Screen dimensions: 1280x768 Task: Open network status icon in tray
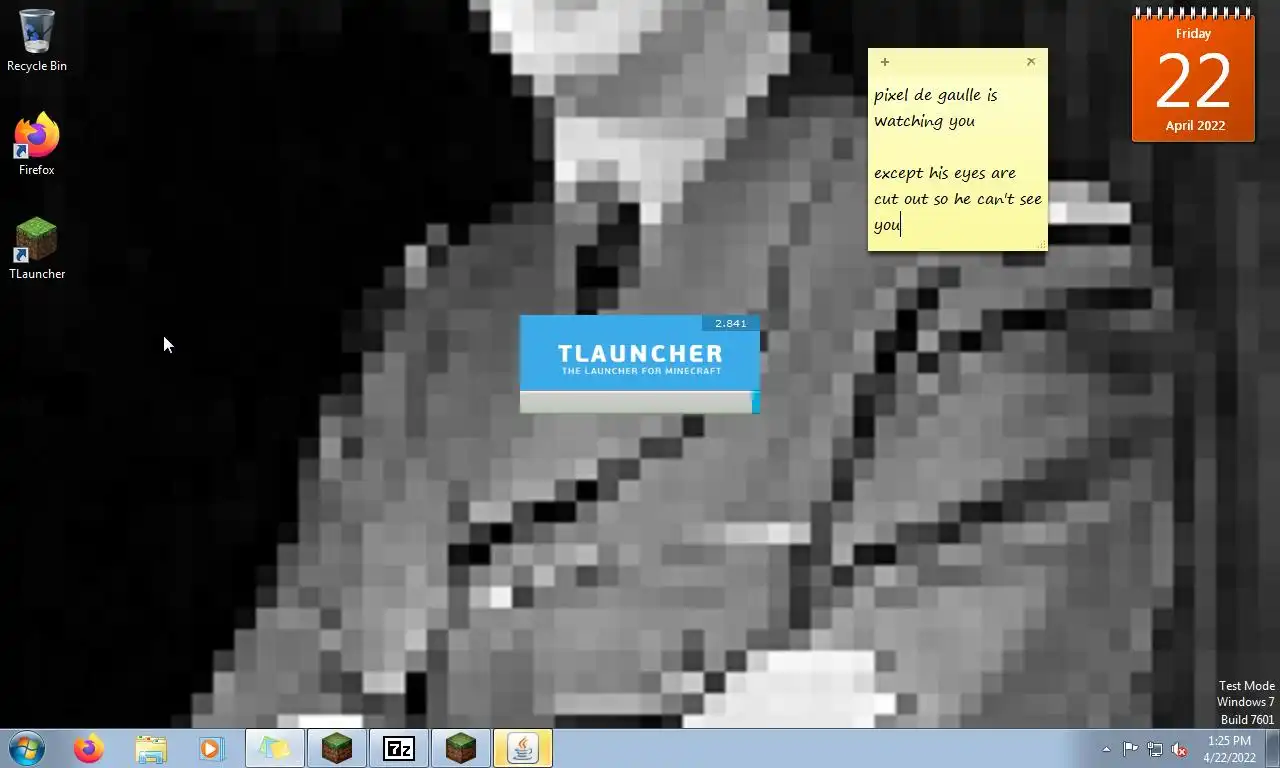[x=1155, y=749]
